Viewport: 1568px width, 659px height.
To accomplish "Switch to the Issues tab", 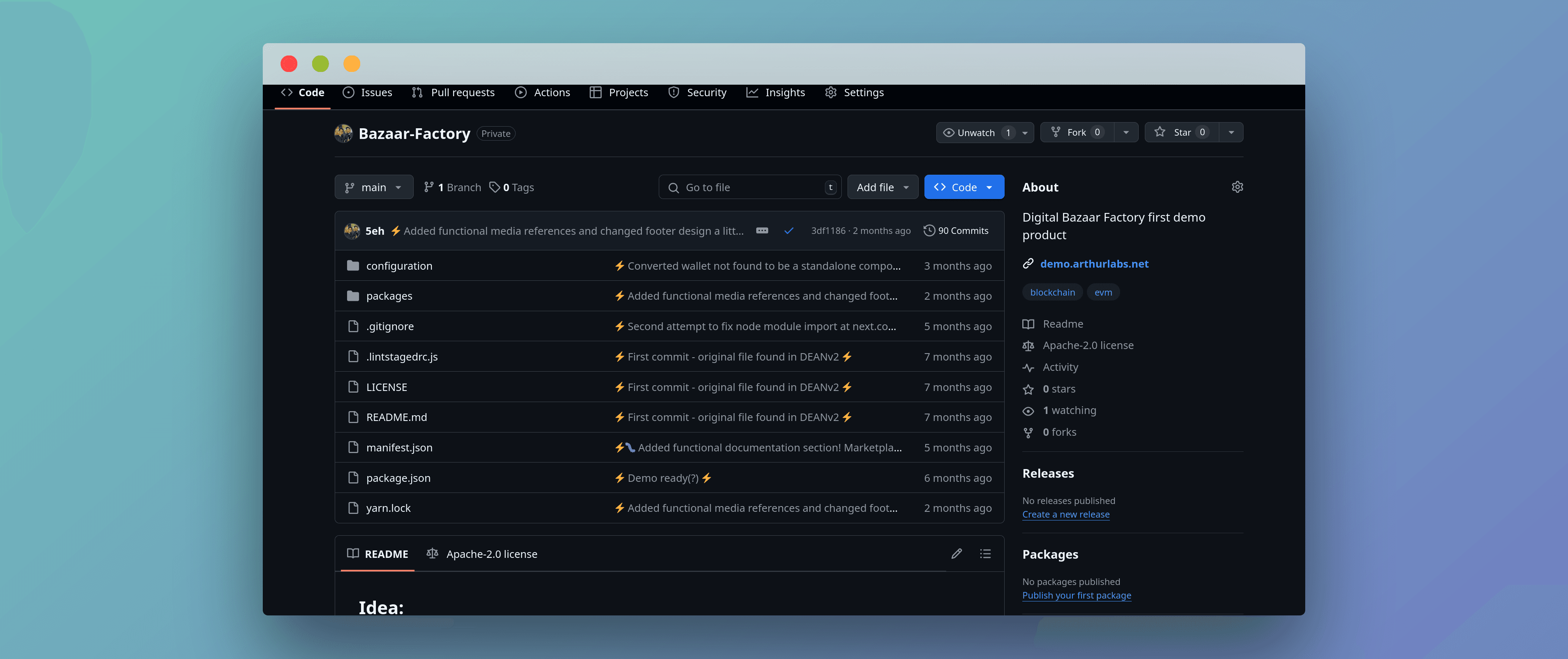I will tap(367, 92).
